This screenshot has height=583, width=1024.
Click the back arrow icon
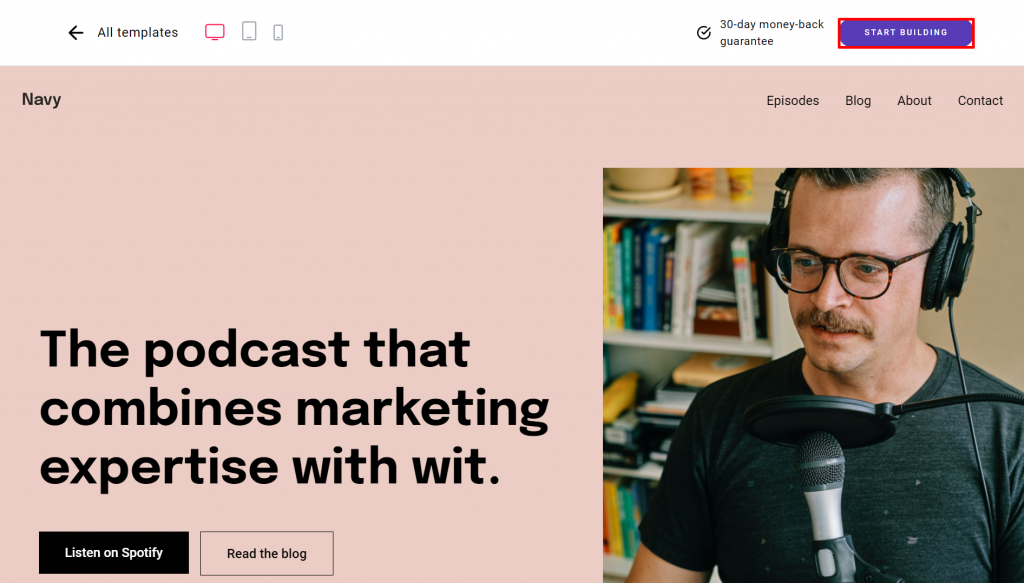pyautogui.click(x=76, y=33)
